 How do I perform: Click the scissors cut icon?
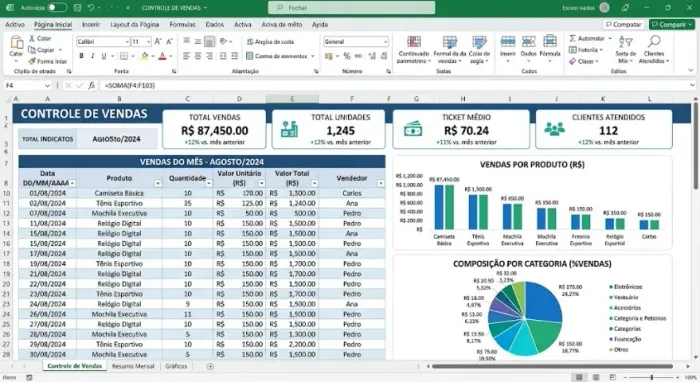tap(32, 38)
